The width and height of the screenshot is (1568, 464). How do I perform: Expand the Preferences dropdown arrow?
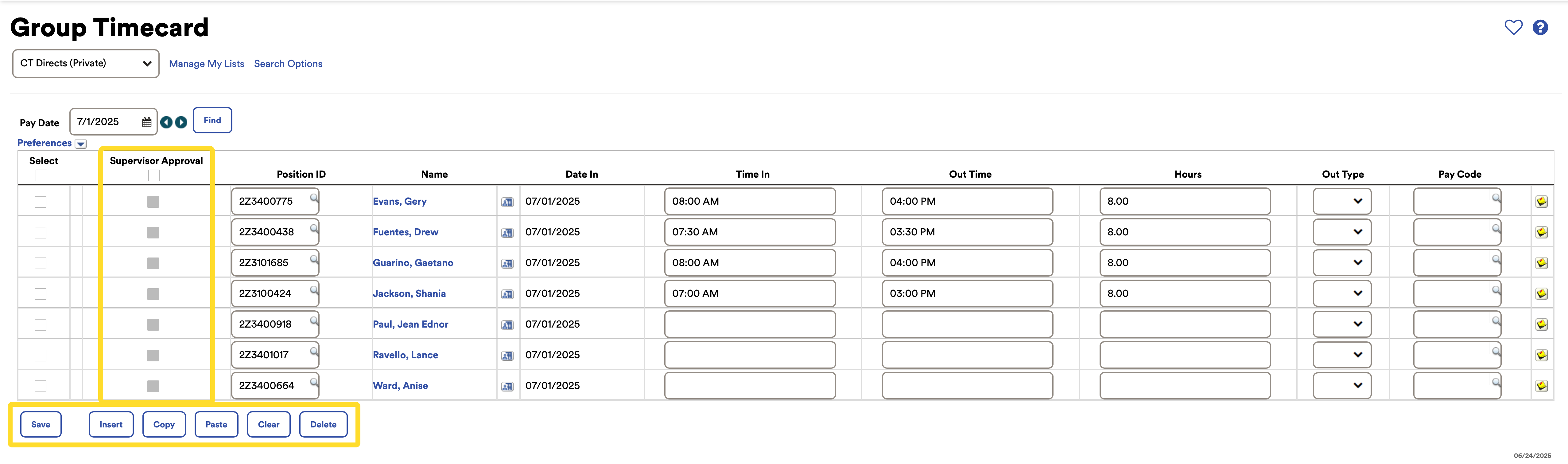(x=81, y=144)
